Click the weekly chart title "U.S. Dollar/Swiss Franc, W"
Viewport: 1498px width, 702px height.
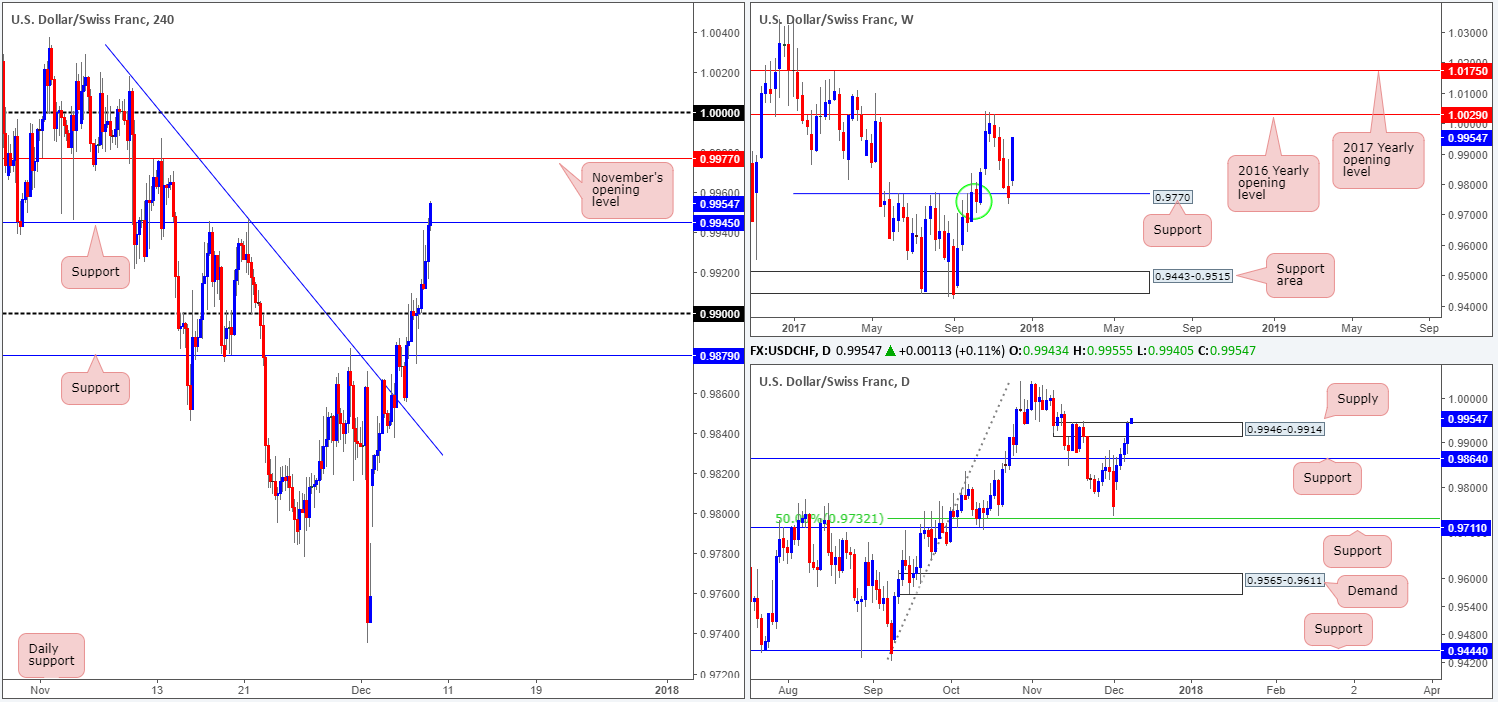(836, 20)
